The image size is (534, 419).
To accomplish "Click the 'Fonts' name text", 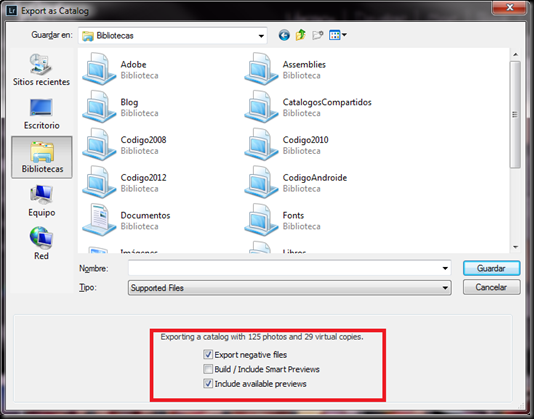I will click(x=293, y=215).
